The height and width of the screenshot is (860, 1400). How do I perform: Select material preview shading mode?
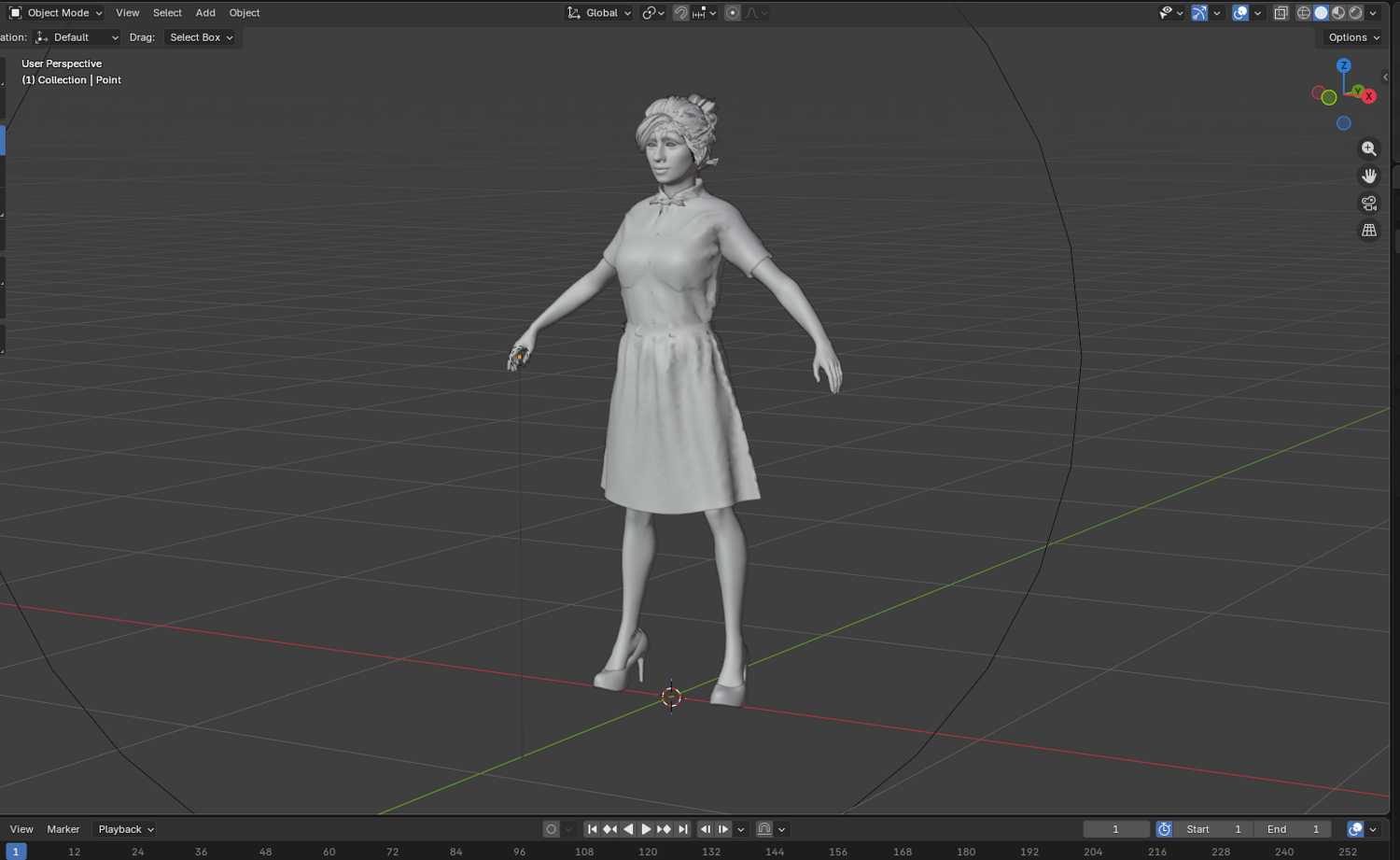click(x=1338, y=13)
